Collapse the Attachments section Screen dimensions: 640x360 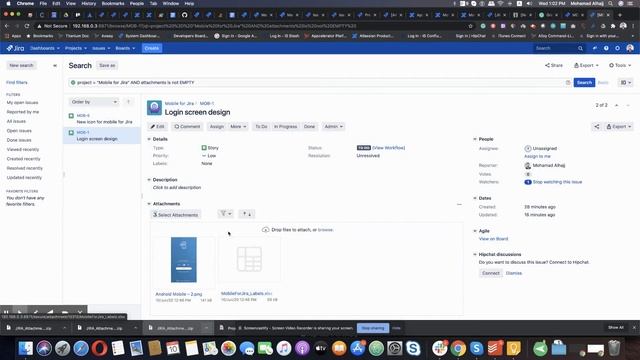coord(149,204)
